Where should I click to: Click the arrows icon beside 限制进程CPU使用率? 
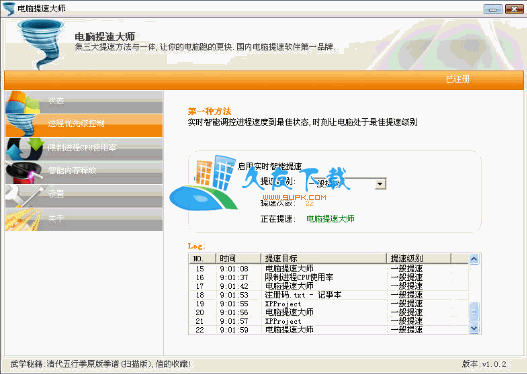tap(25, 149)
